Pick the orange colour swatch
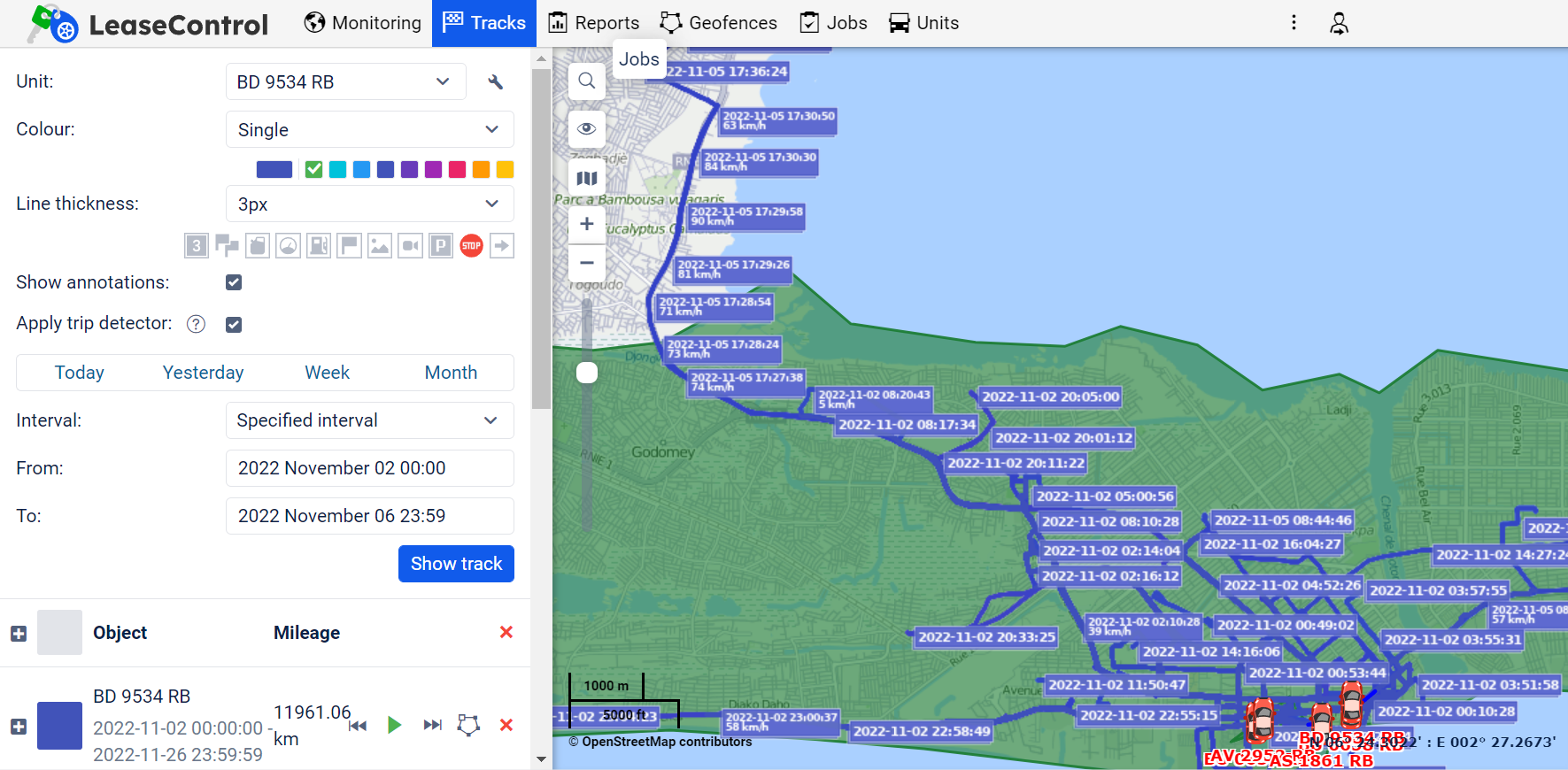1568x770 pixels. 482,170
